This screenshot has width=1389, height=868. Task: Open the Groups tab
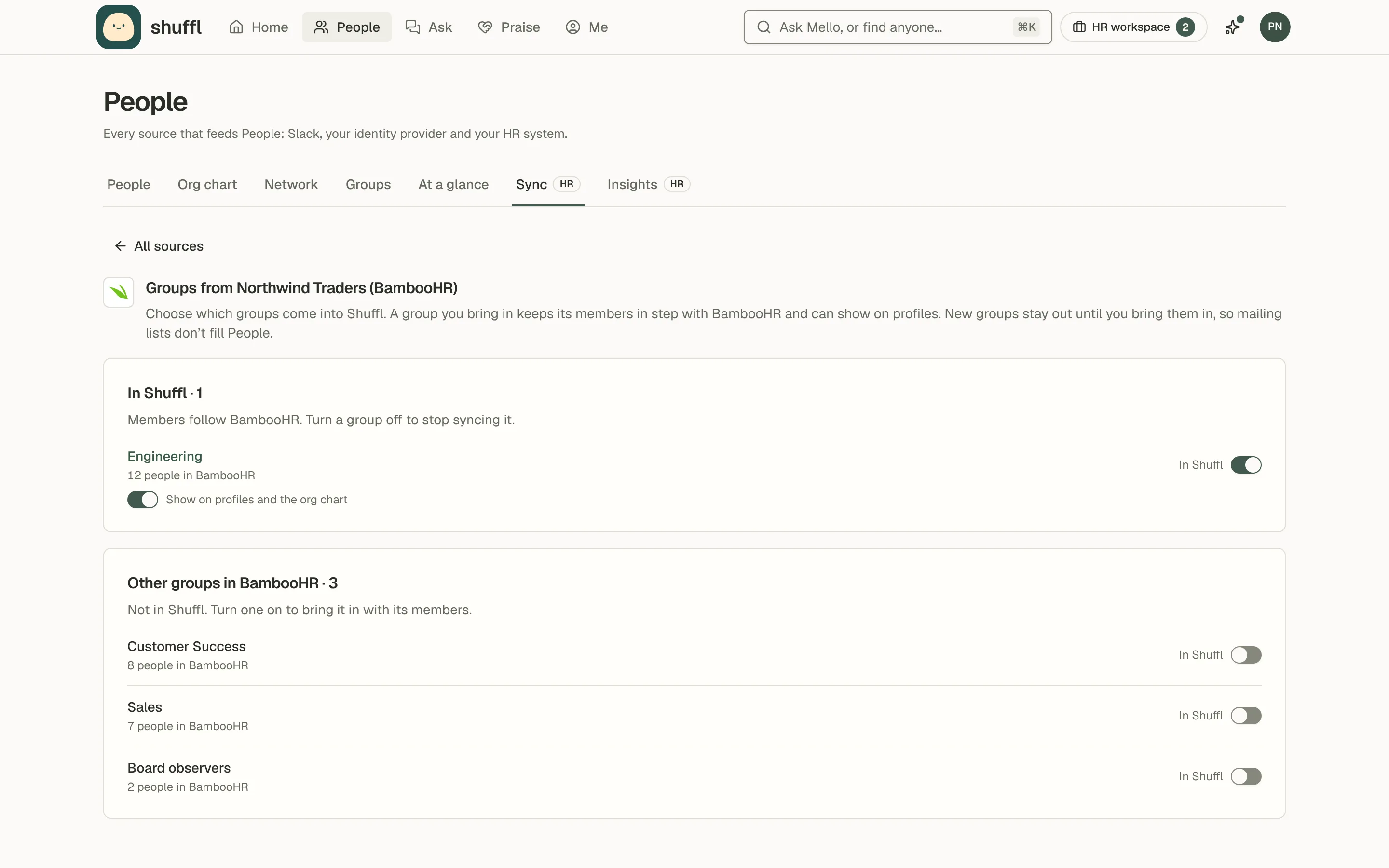[368, 184]
